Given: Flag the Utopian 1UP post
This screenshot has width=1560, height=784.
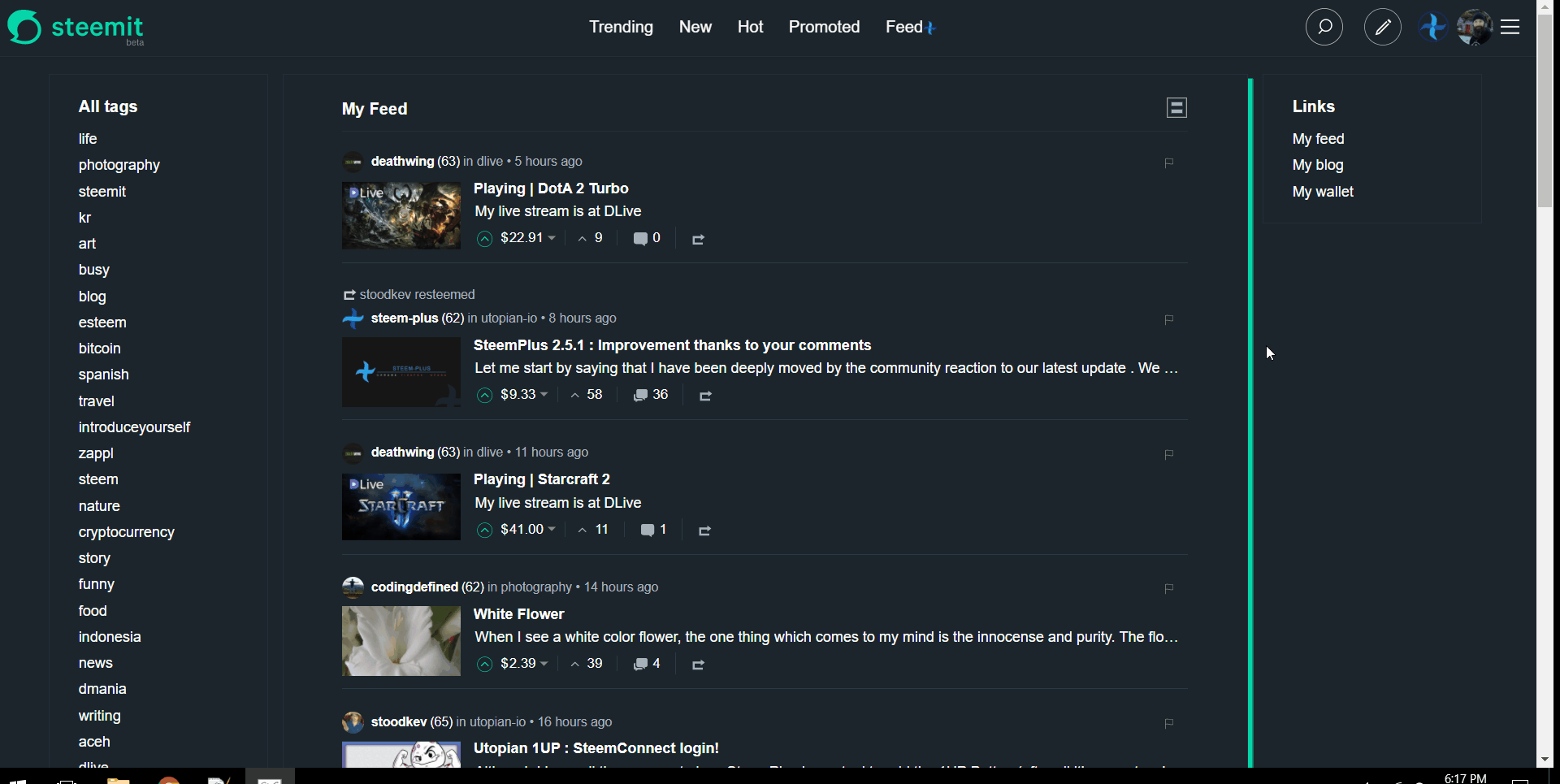Looking at the screenshot, I should [1169, 723].
